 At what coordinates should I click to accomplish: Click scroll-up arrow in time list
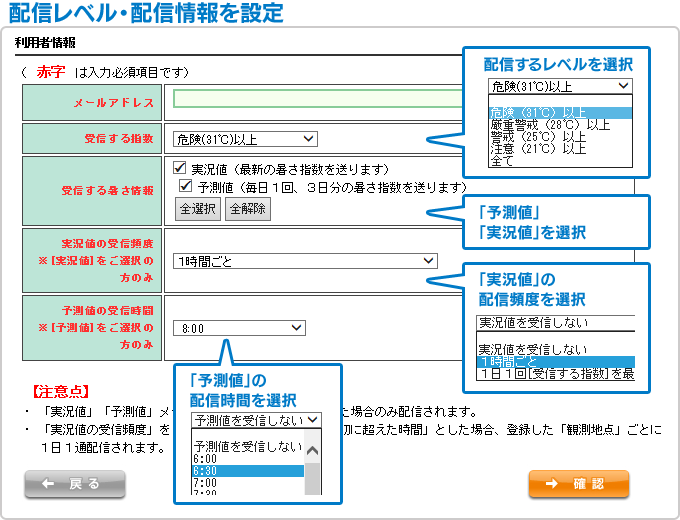tap(313, 451)
